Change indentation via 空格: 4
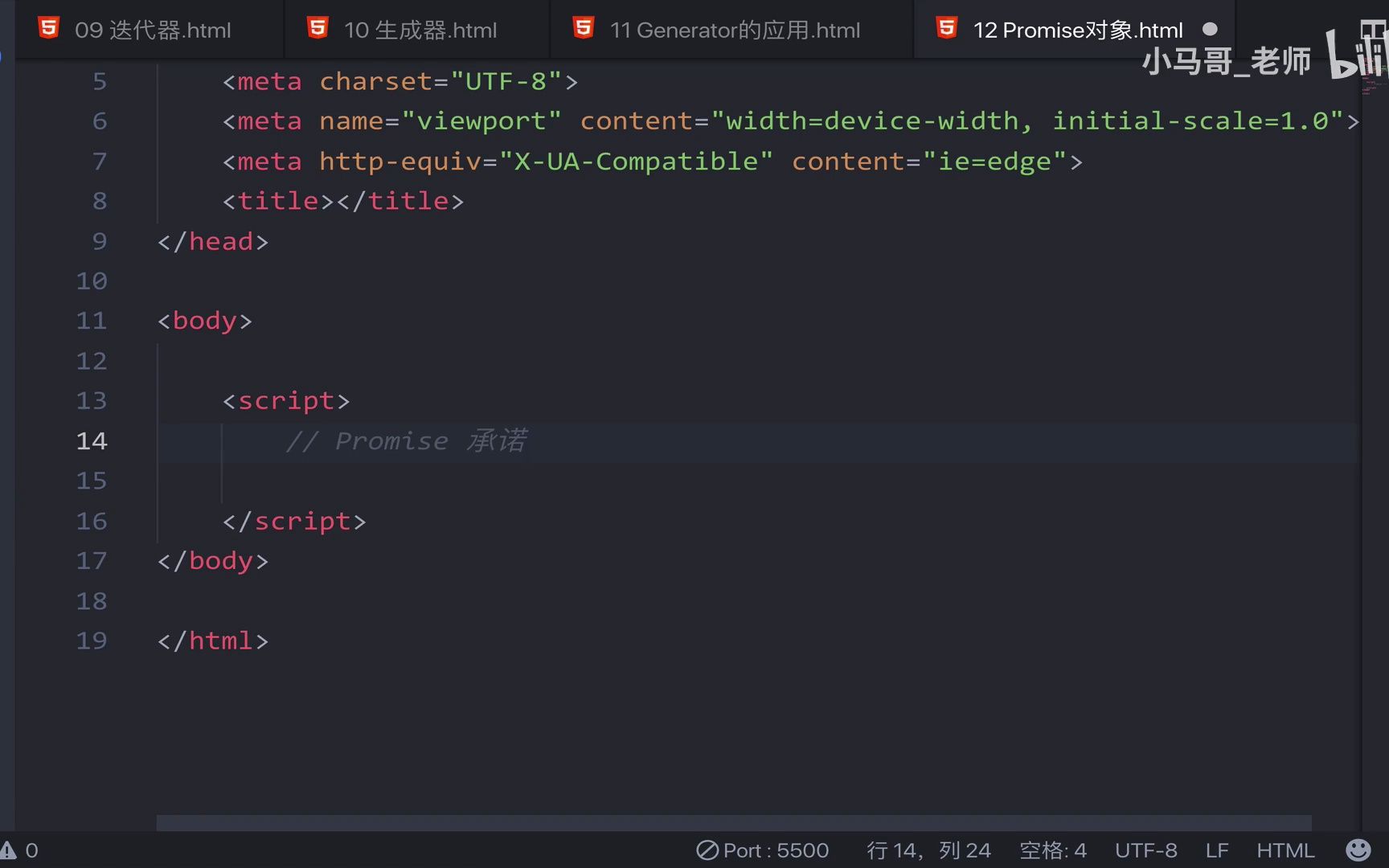1389x868 pixels. (1053, 850)
